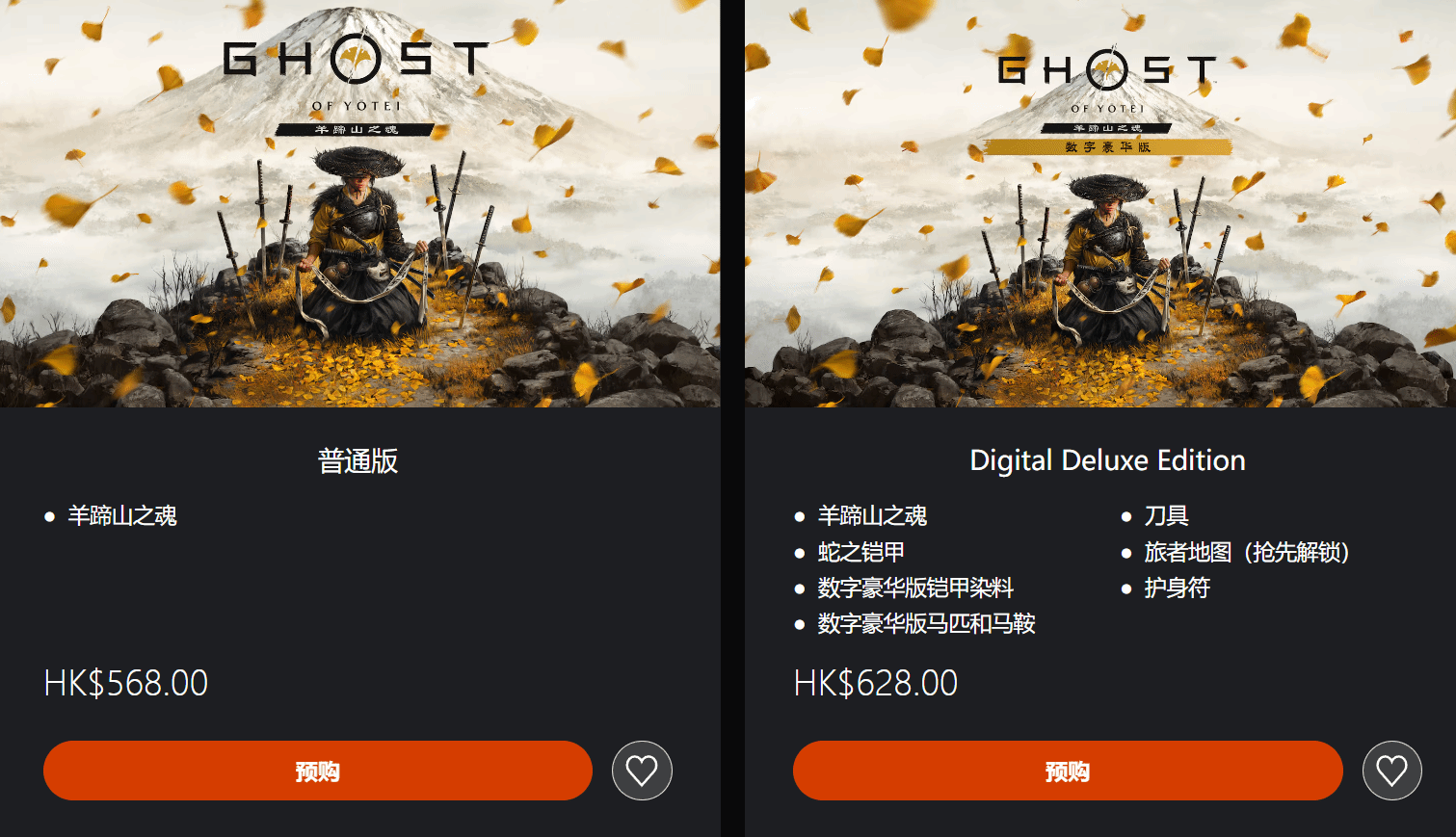1456x837 pixels.
Task: Click the 数字豪华版铠甲染料 item
Action: [x=915, y=588]
